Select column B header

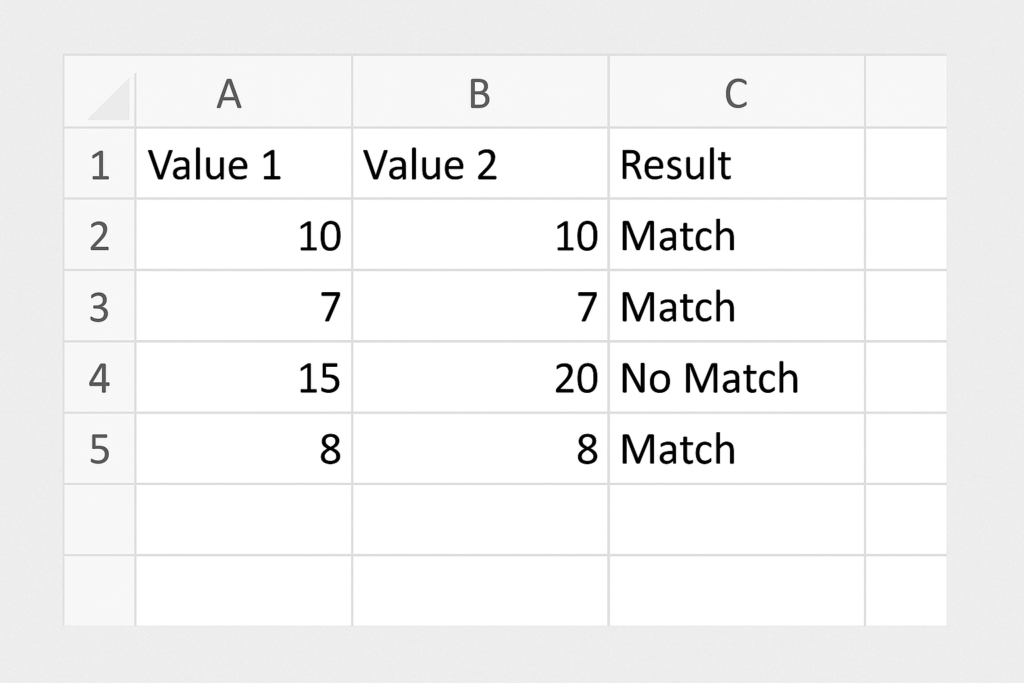coord(480,92)
